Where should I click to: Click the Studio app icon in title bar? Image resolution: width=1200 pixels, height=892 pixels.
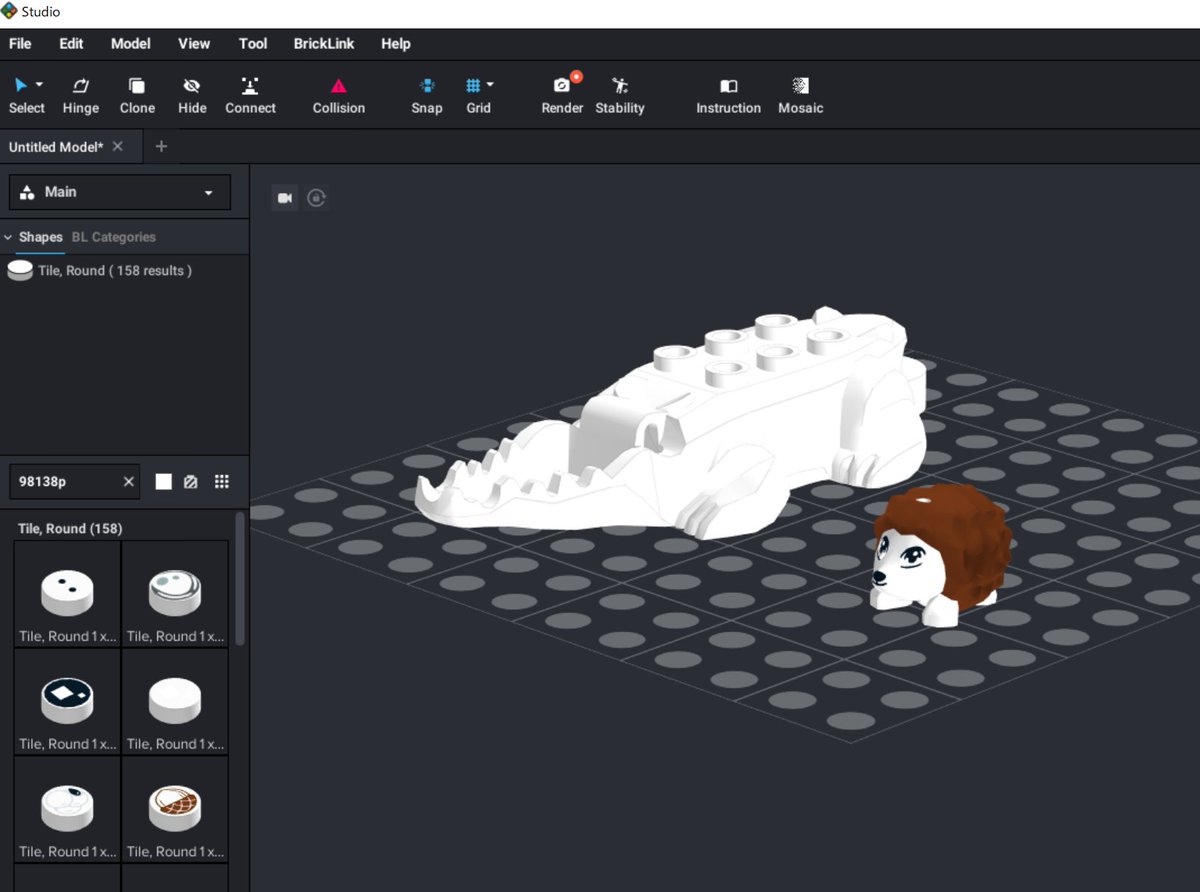(9, 11)
